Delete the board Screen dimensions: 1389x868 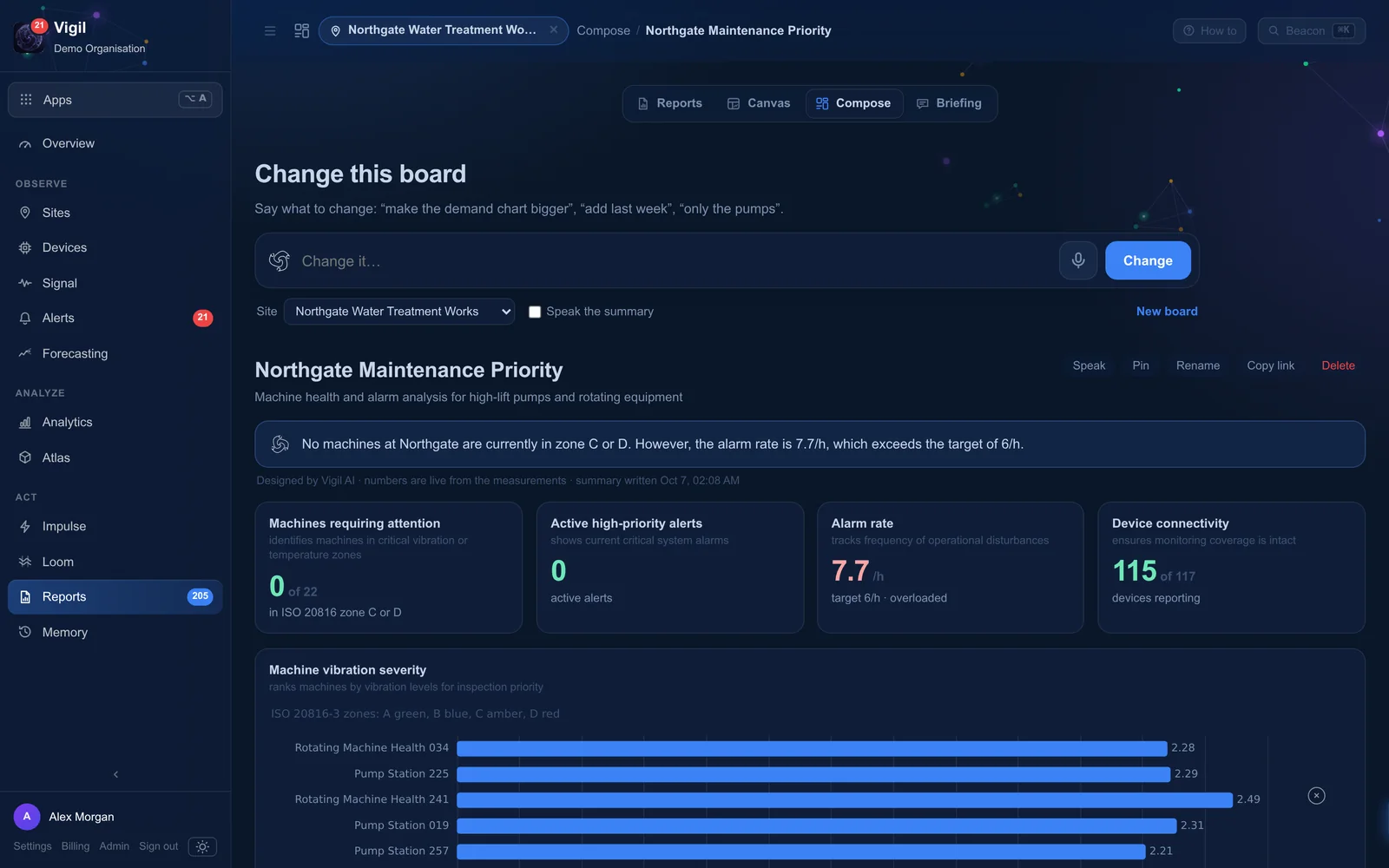click(x=1338, y=365)
